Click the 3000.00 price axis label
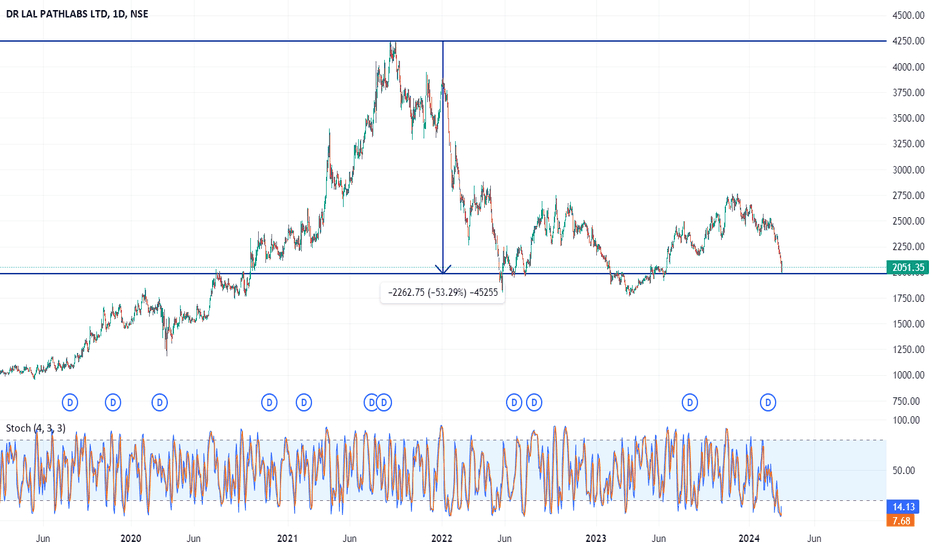The image size is (932, 550). [x=908, y=170]
